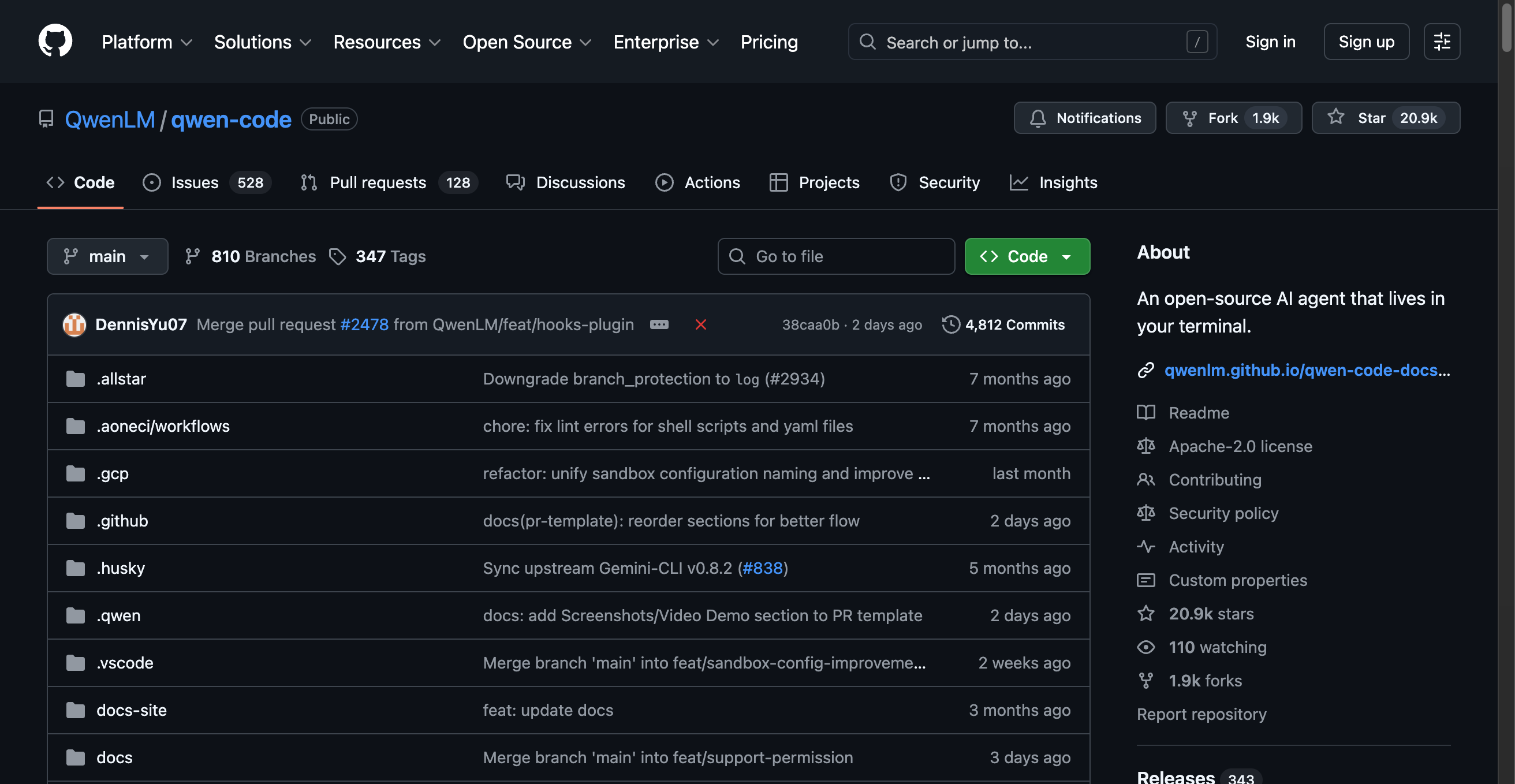Open the Discussions tab
Viewport: 1515px width, 784px height.
click(565, 182)
